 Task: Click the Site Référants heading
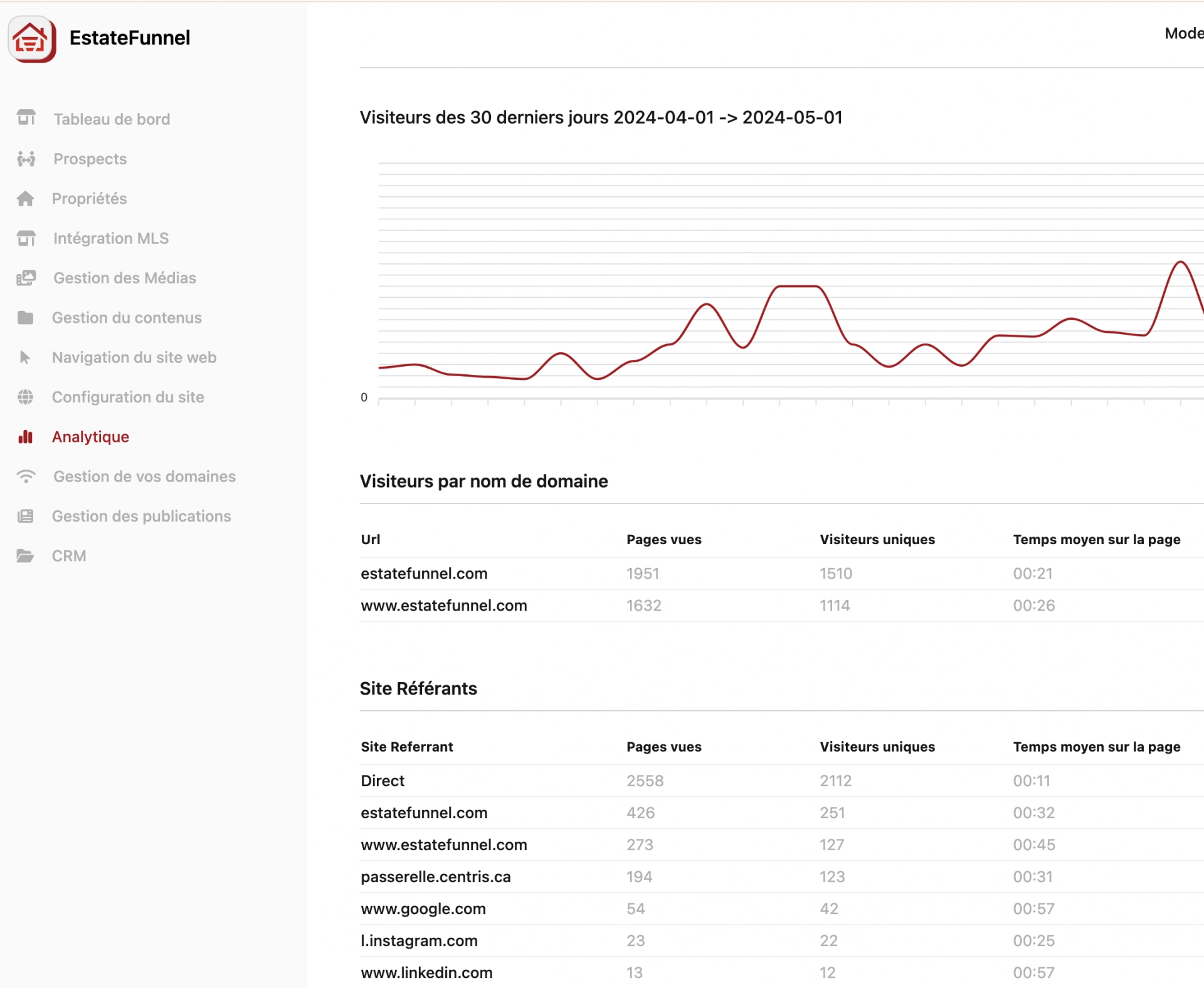click(418, 688)
